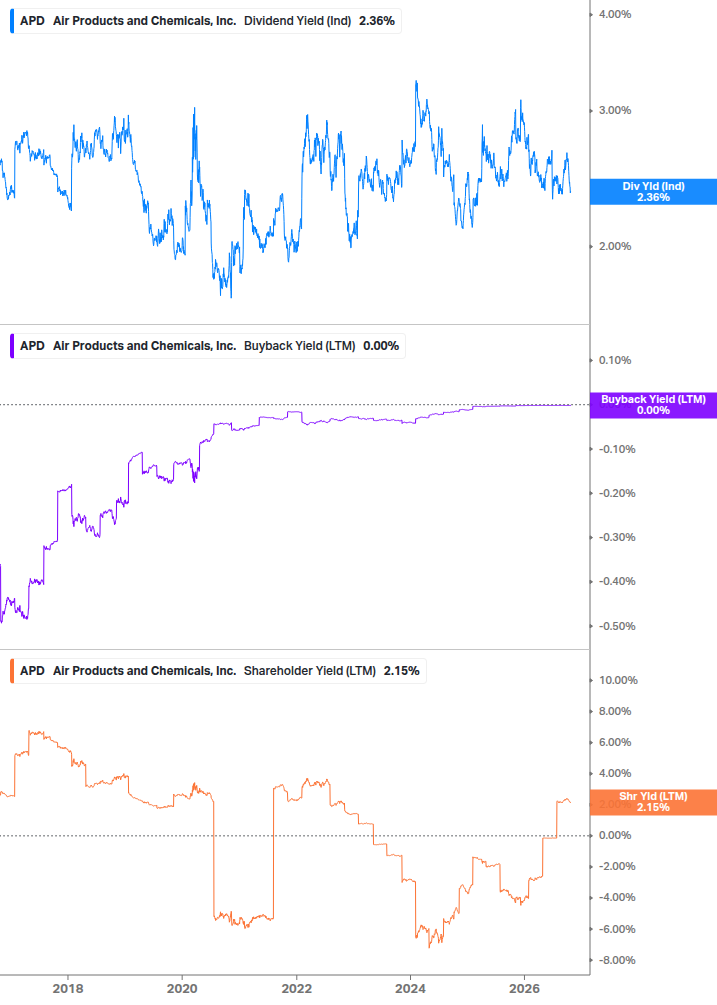Click the -0.30% label on the buyback yield axis
The width and height of the screenshot is (717, 1005).
click(617, 537)
